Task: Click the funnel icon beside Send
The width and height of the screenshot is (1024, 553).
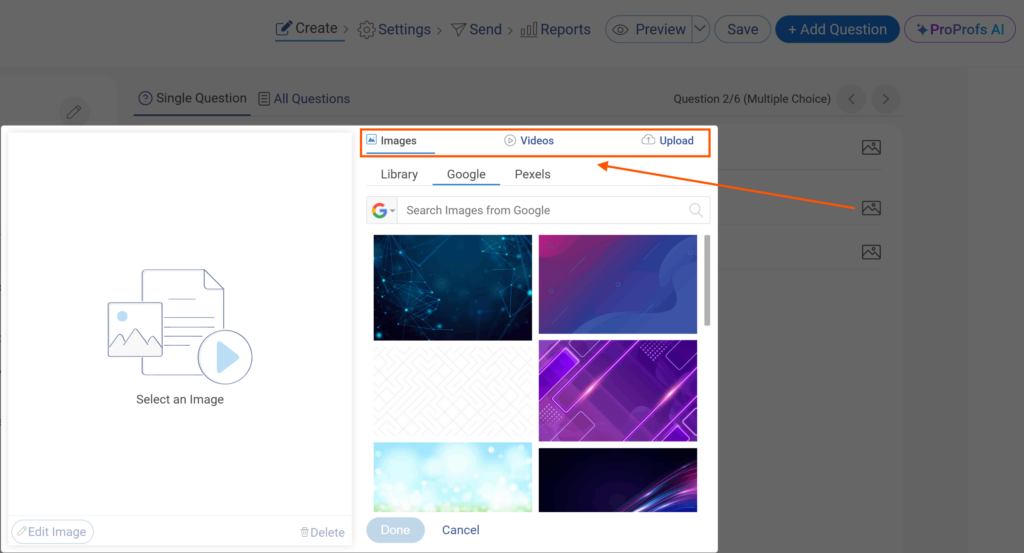Action: (458, 30)
